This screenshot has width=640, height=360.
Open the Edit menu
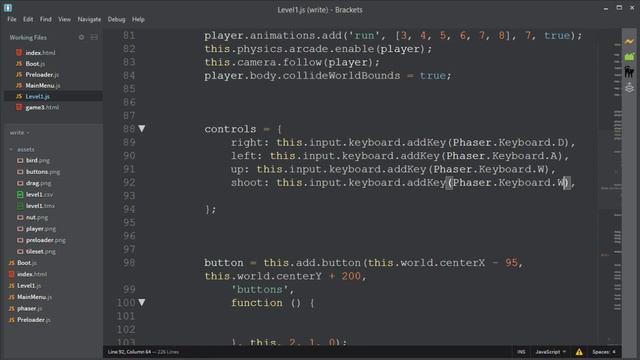coord(28,19)
